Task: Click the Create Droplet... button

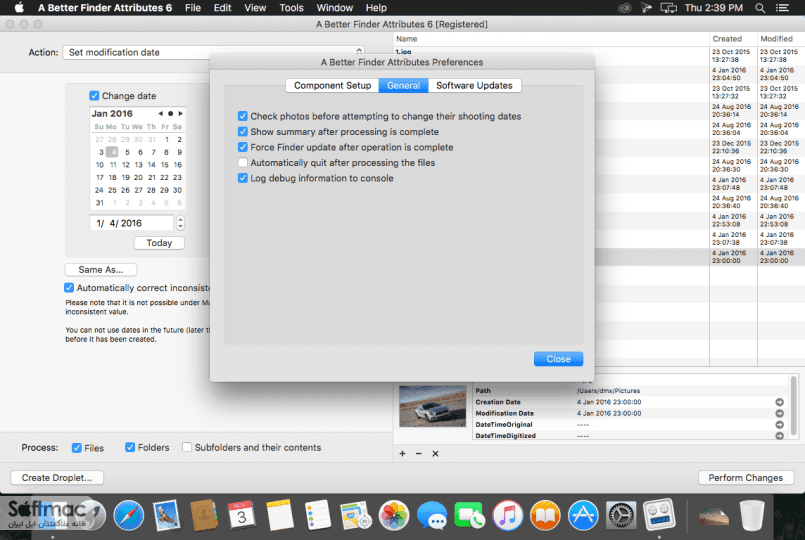Action: (x=57, y=477)
